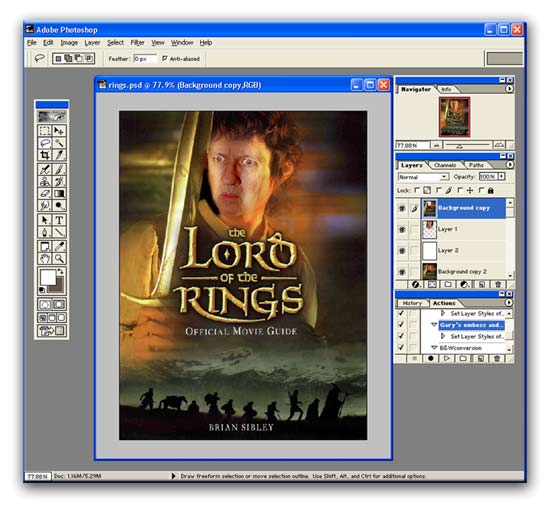Hide Layer 1 using its eye icon
The image size is (550, 506).
(x=402, y=230)
